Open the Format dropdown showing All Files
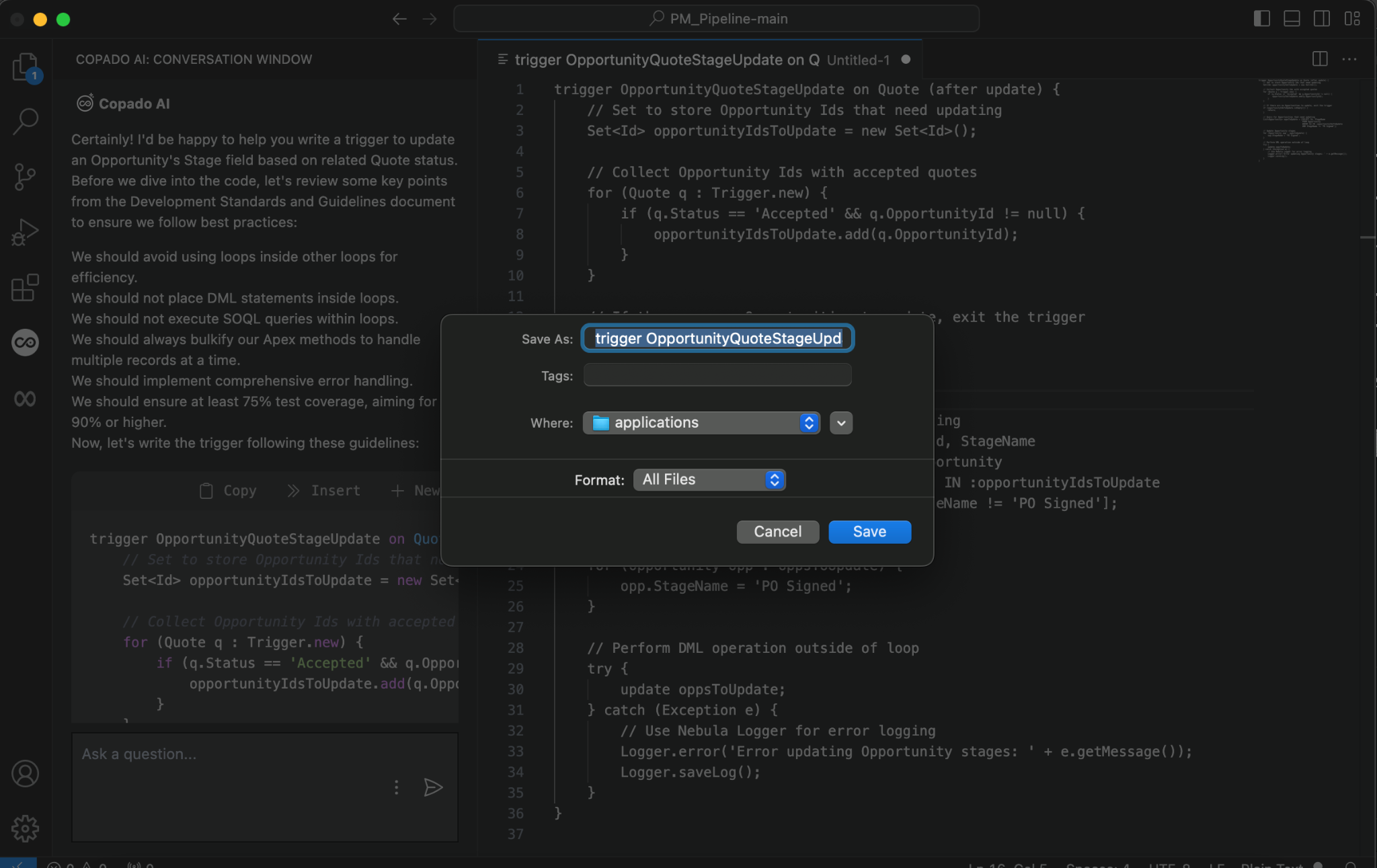This screenshot has height=868, width=1377. coord(709,479)
